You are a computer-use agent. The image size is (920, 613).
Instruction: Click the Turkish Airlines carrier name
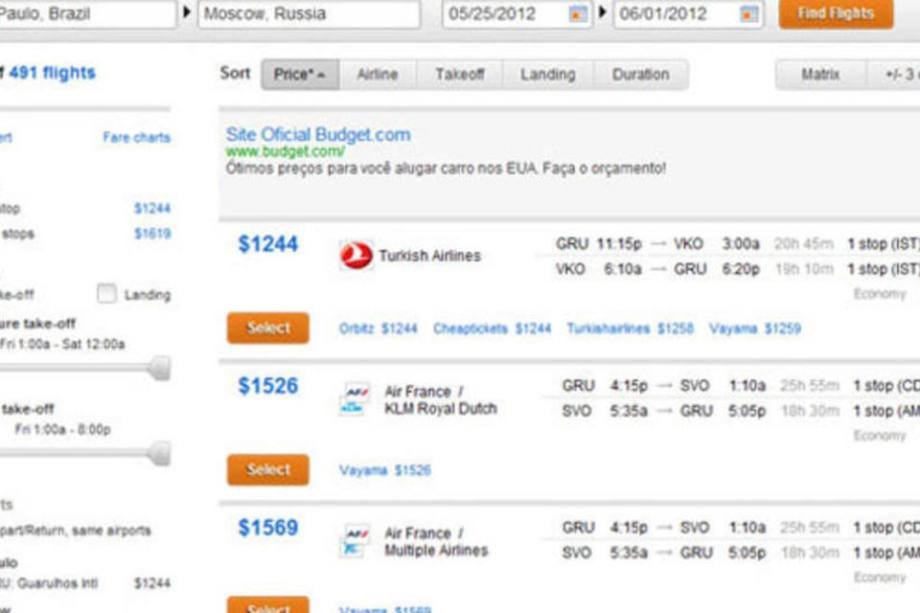click(429, 256)
